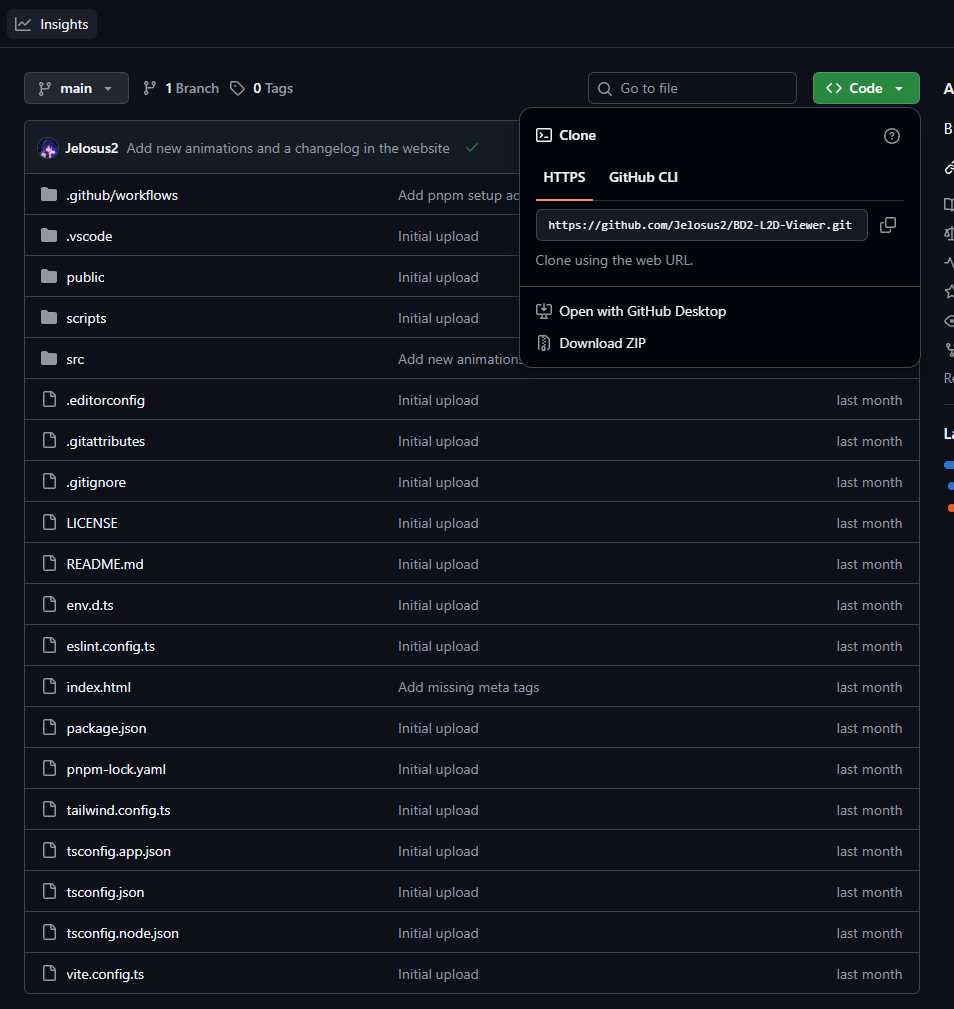Check the green commit status checkmark

(472, 148)
